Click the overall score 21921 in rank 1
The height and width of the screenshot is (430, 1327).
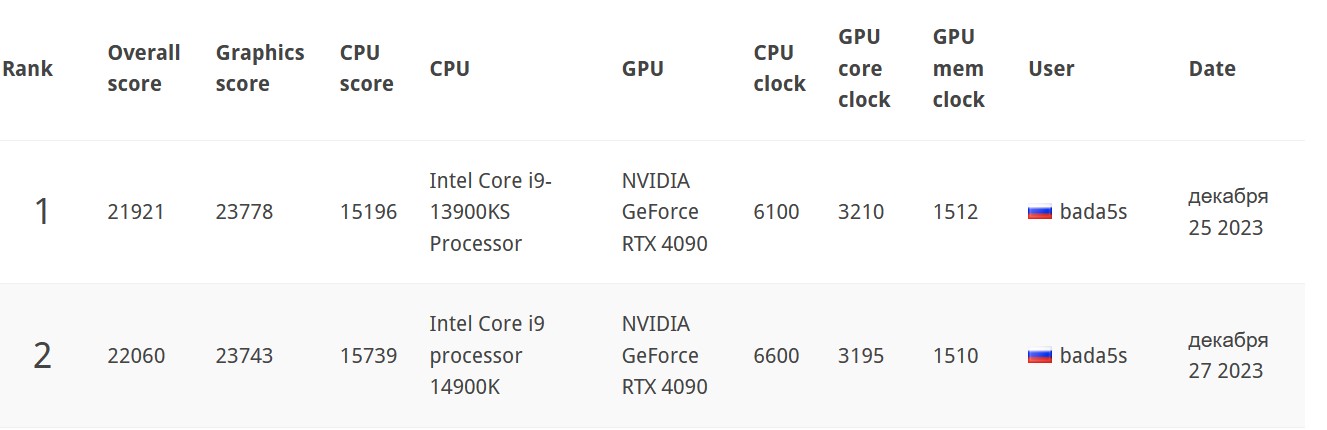136,212
